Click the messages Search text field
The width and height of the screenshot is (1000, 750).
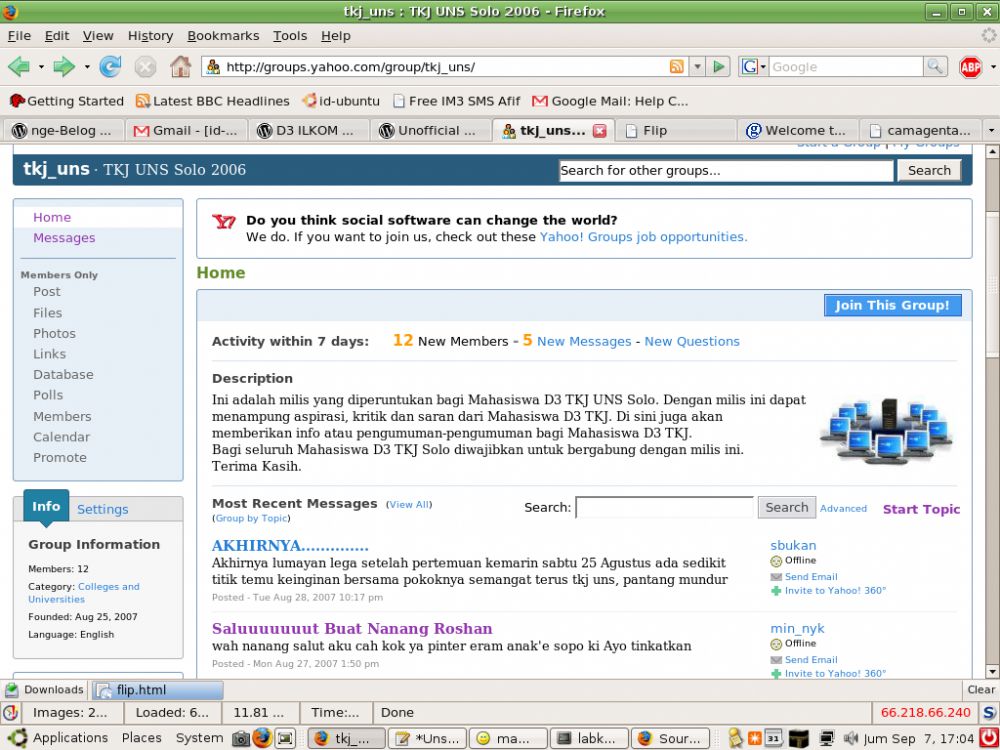pyautogui.click(x=664, y=507)
